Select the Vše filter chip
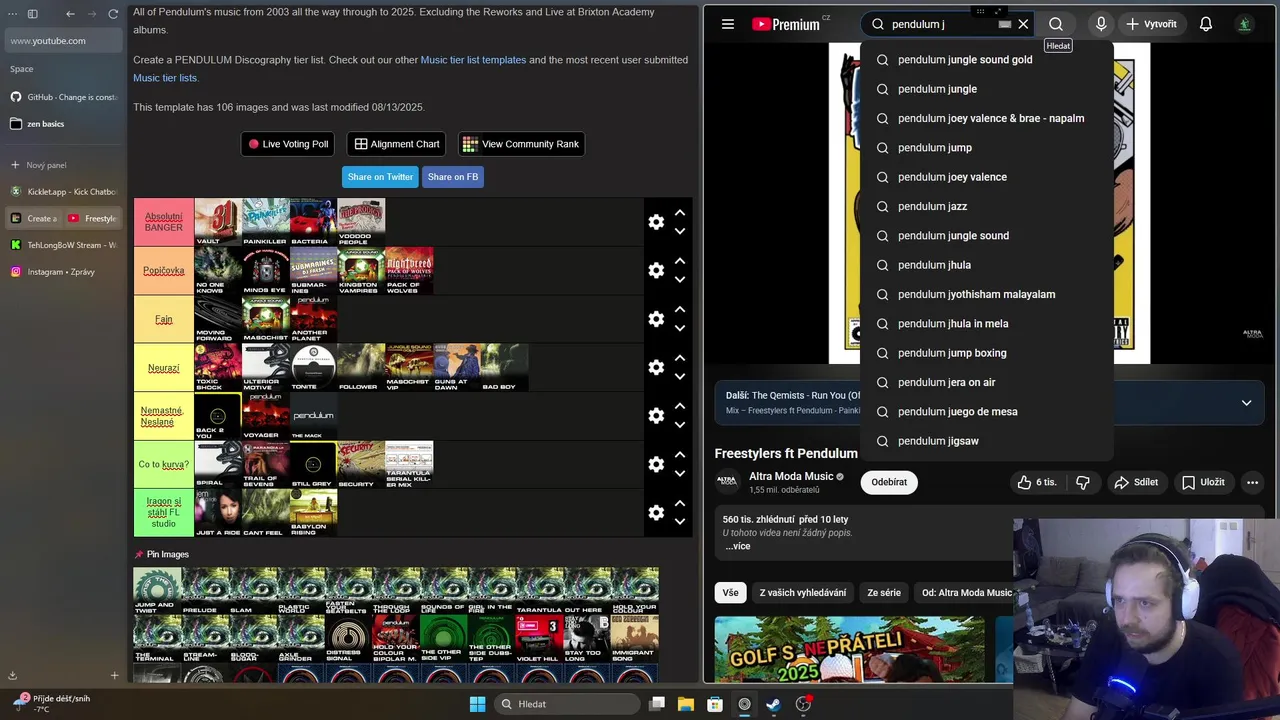The image size is (1280, 720). click(x=731, y=593)
